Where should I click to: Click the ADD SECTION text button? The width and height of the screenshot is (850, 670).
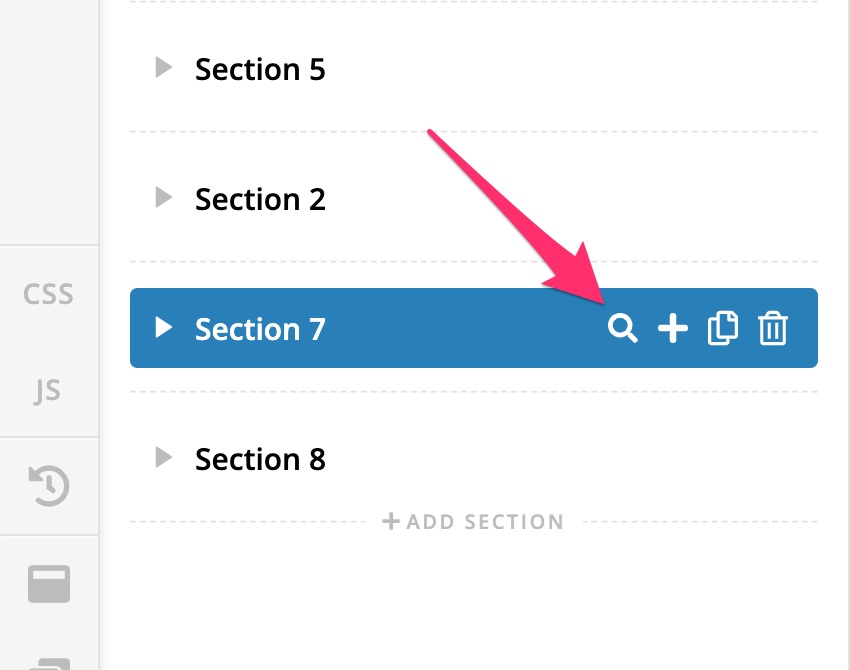coord(485,522)
